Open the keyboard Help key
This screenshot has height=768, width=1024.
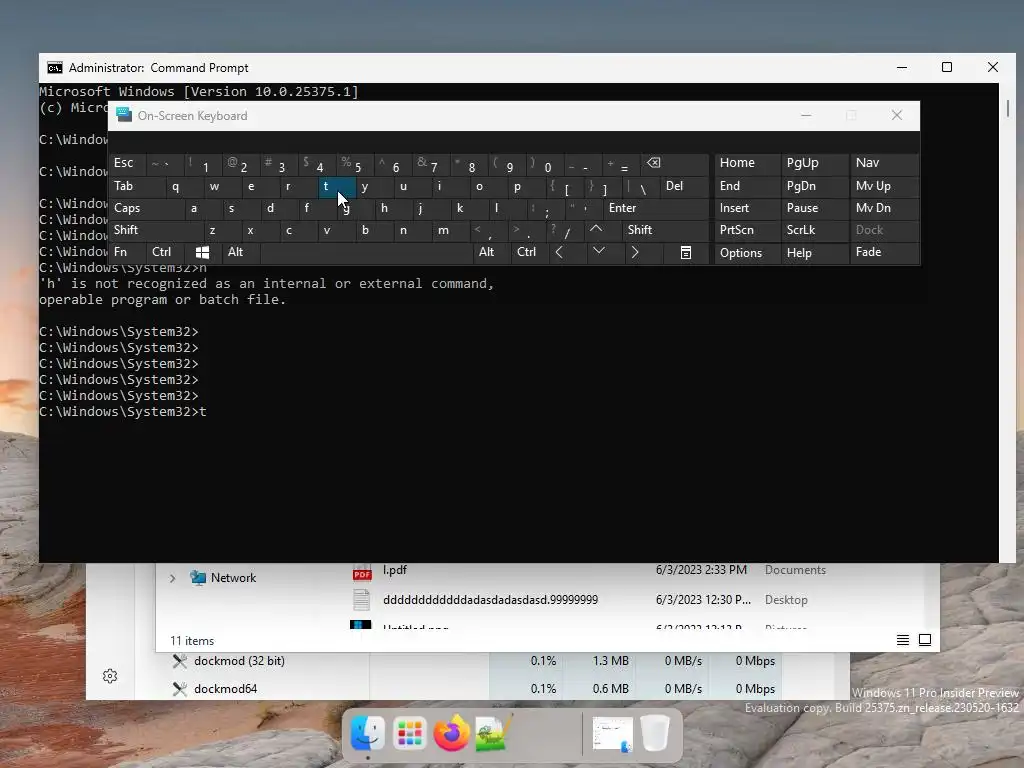click(x=814, y=253)
